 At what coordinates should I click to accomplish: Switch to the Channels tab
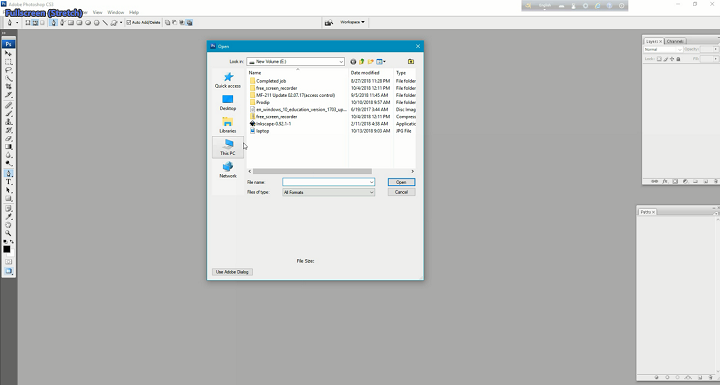point(675,41)
